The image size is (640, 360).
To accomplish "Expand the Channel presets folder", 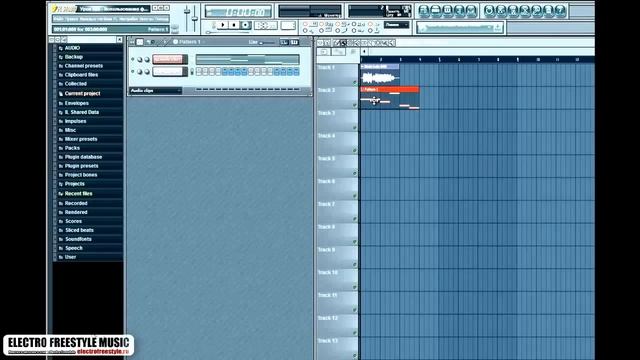I will tap(84, 66).
